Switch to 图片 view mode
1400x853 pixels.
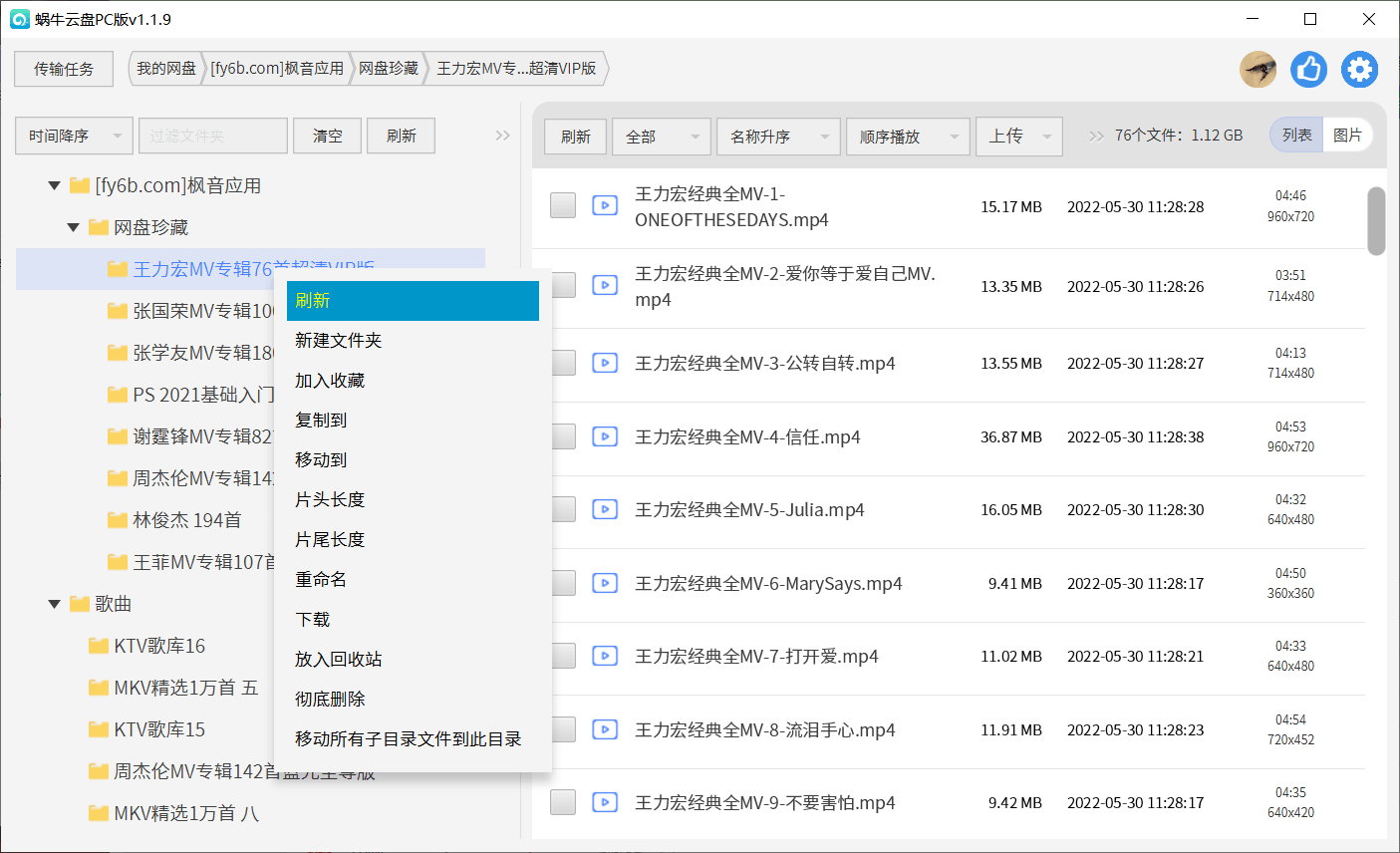(x=1347, y=136)
